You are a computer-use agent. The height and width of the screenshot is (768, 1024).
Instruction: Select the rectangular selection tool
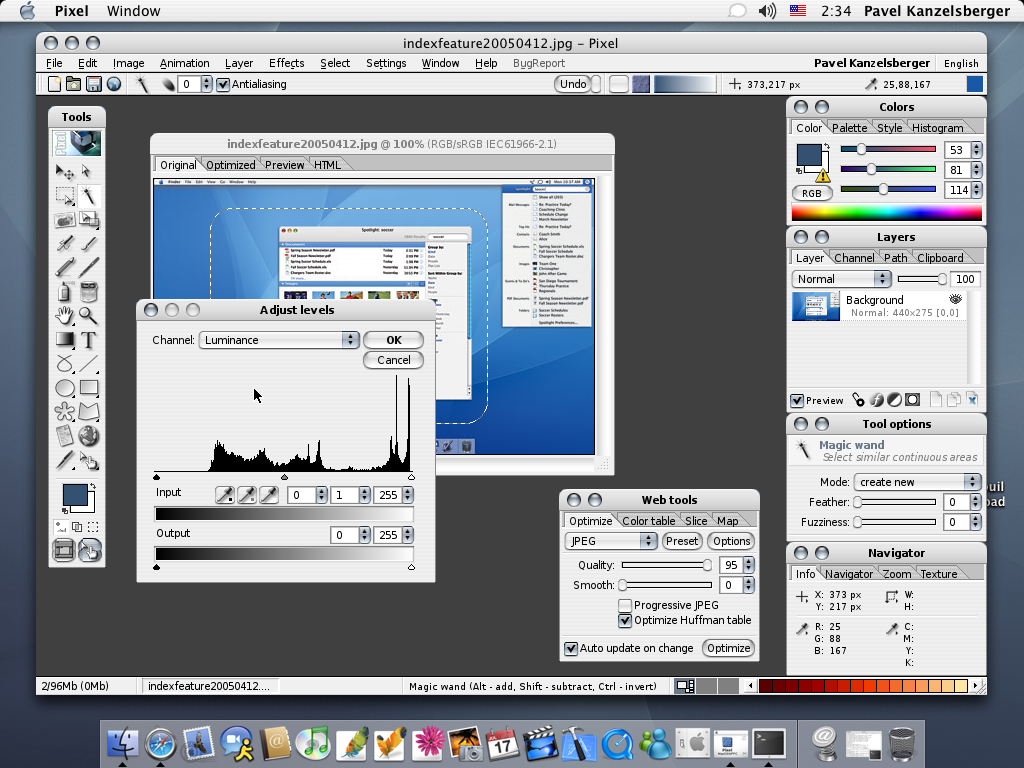[65, 195]
